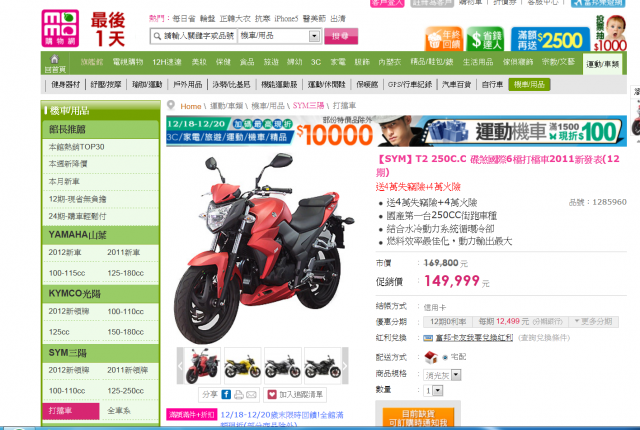Screen dimensions: 640x430
Task: Click the house delivery icon
Action: coord(431,357)
